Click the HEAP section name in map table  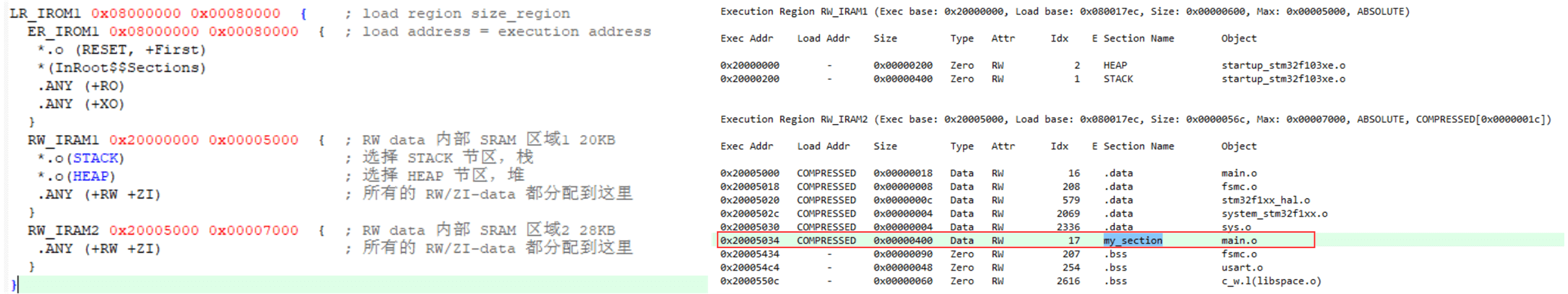tap(1115, 66)
